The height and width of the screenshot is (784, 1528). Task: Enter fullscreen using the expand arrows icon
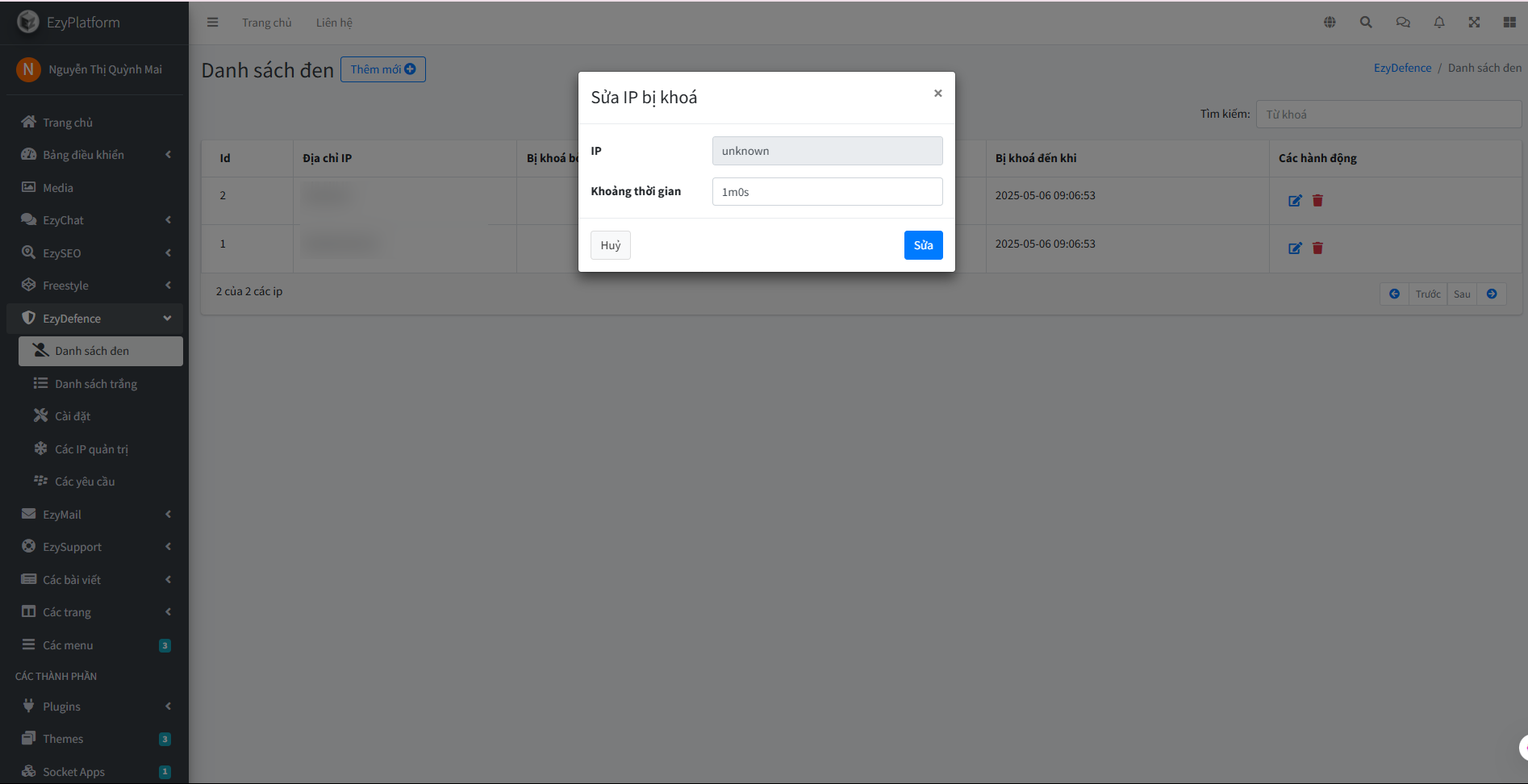click(1474, 22)
